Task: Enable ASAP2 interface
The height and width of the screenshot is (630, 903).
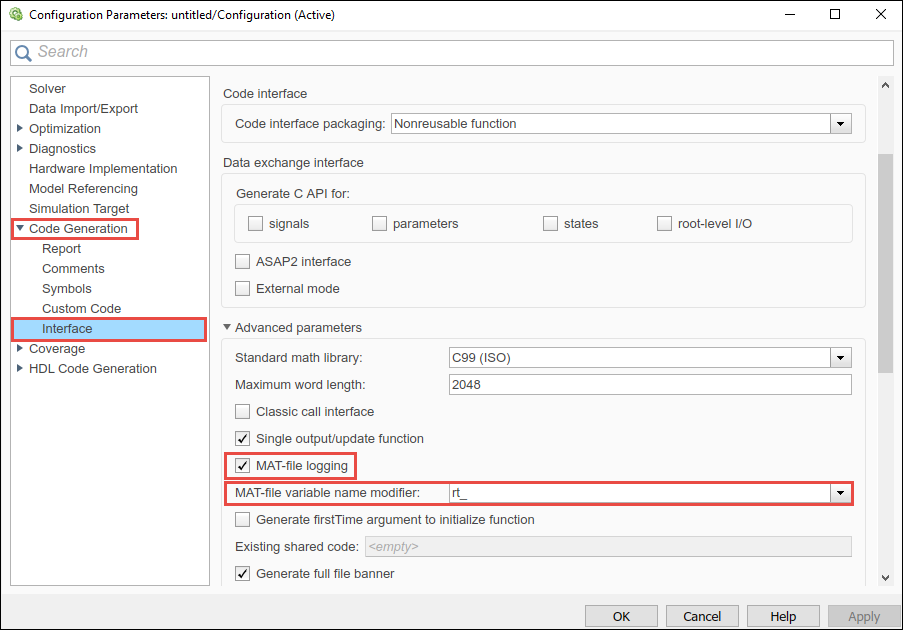Action: point(241,261)
